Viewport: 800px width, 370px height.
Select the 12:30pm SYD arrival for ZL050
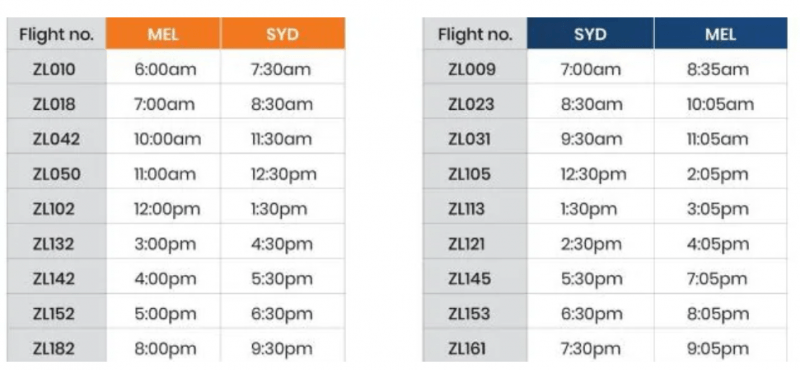[x=283, y=174]
